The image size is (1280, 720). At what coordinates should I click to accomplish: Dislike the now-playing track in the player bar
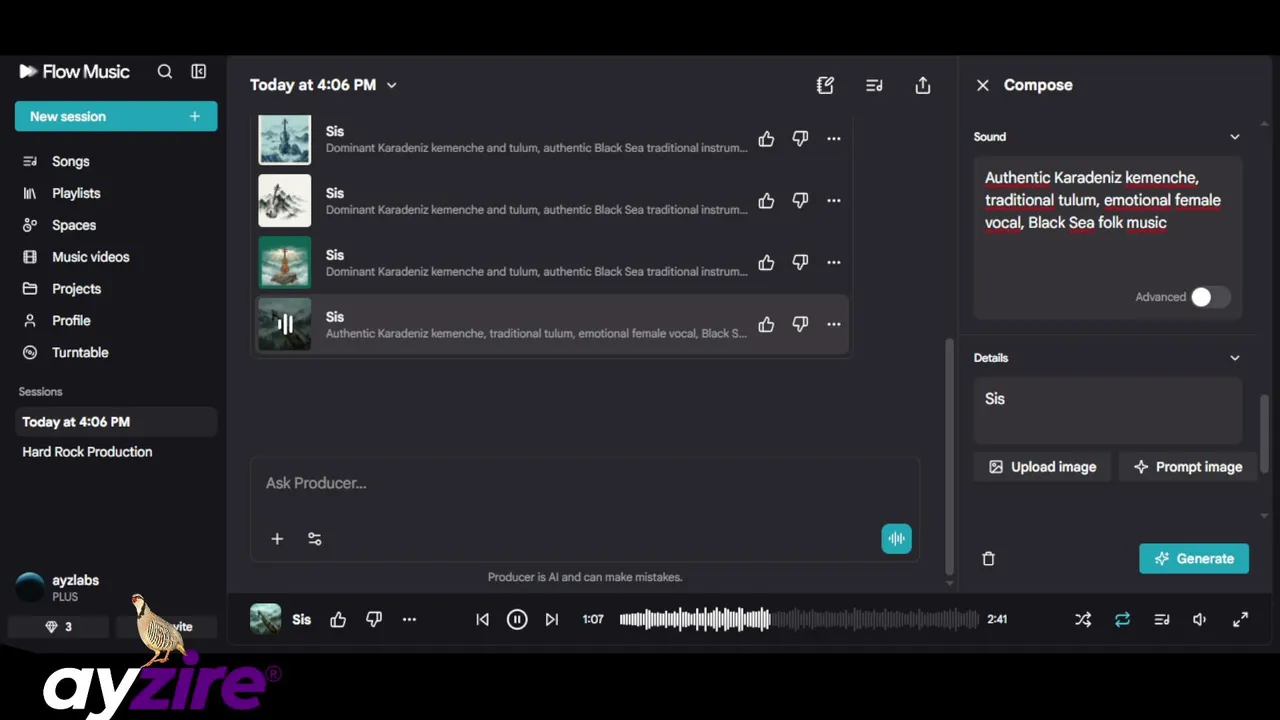(374, 620)
